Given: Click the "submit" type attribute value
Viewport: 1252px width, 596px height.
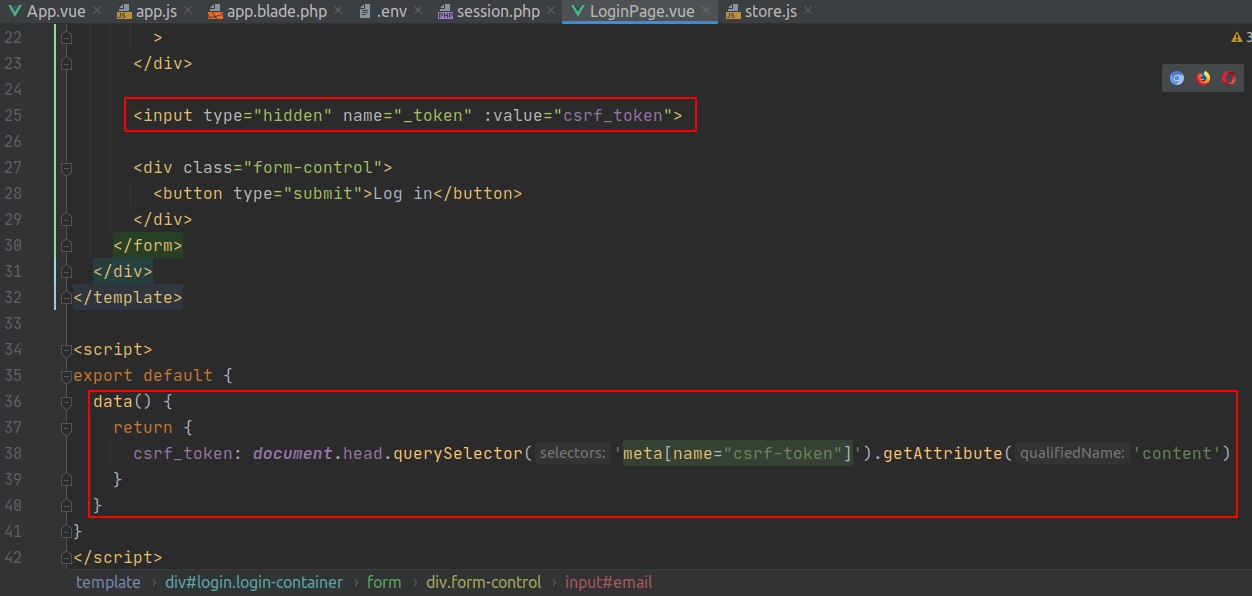Looking at the screenshot, I should coord(323,193).
